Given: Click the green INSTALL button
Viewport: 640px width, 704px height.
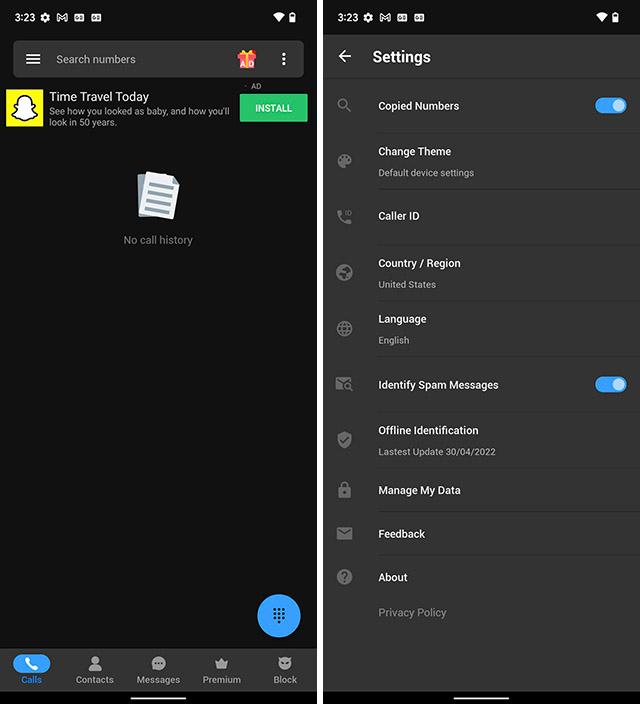Looking at the screenshot, I should pos(274,108).
